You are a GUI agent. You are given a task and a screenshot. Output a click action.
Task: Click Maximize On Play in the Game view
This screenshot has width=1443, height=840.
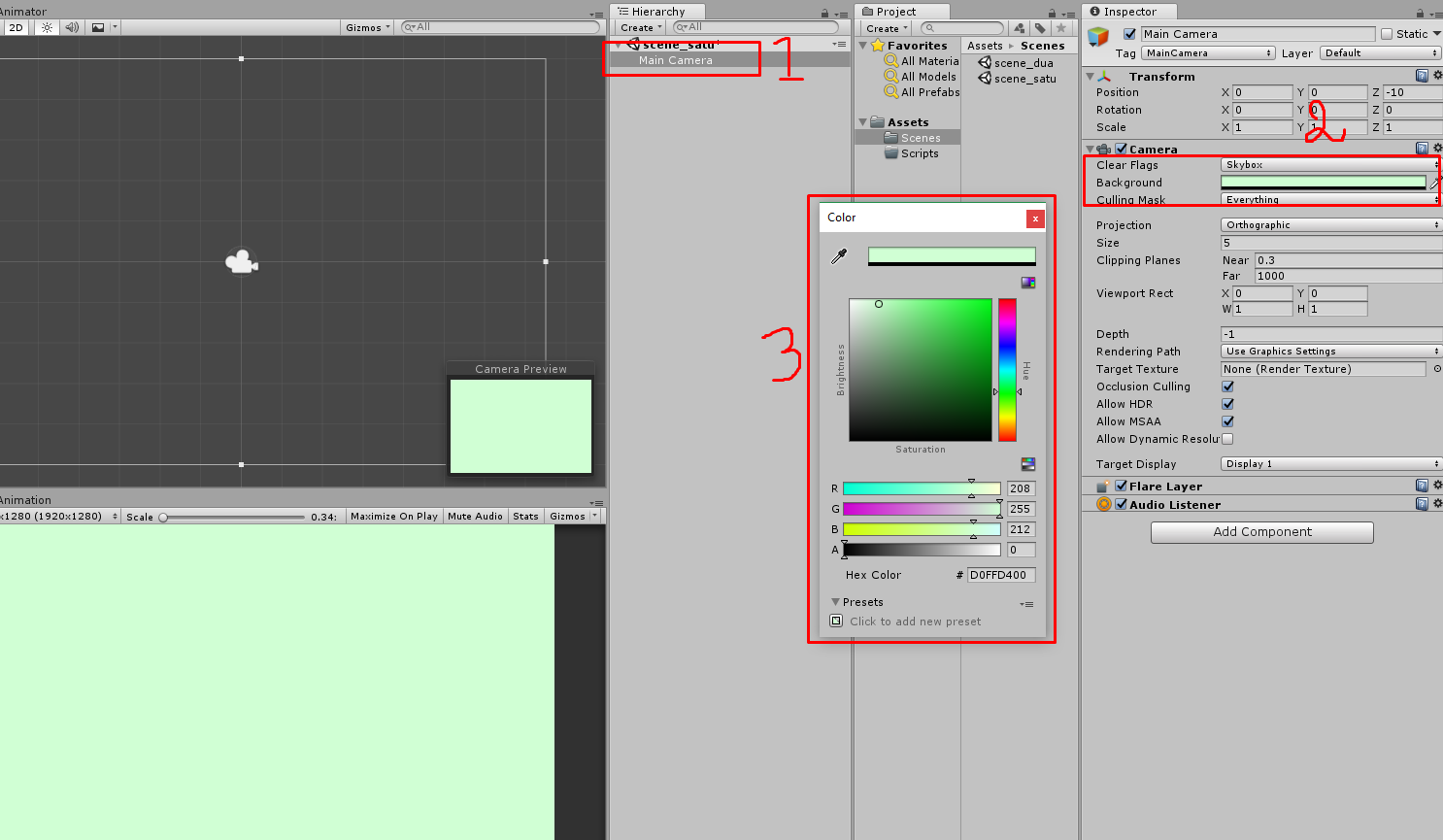coord(393,516)
